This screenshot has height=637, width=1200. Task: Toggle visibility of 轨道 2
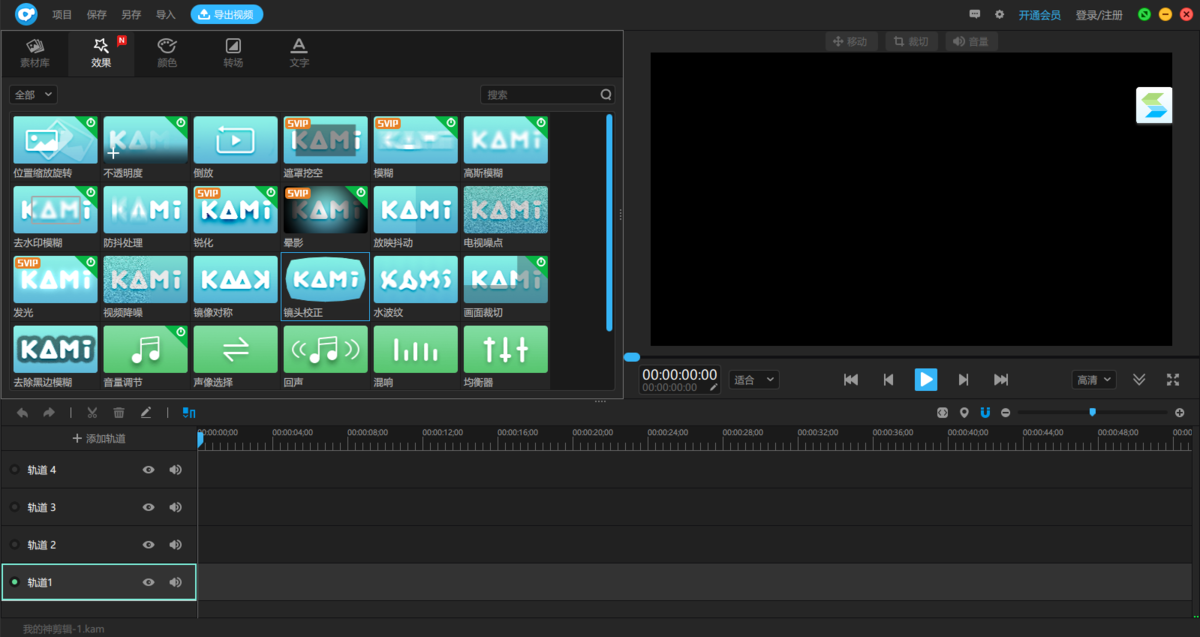[149, 545]
